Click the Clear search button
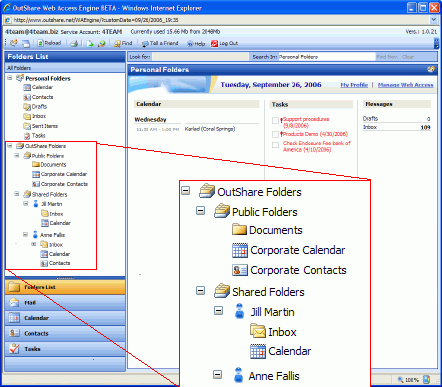442x387 pixels. (408, 57)
